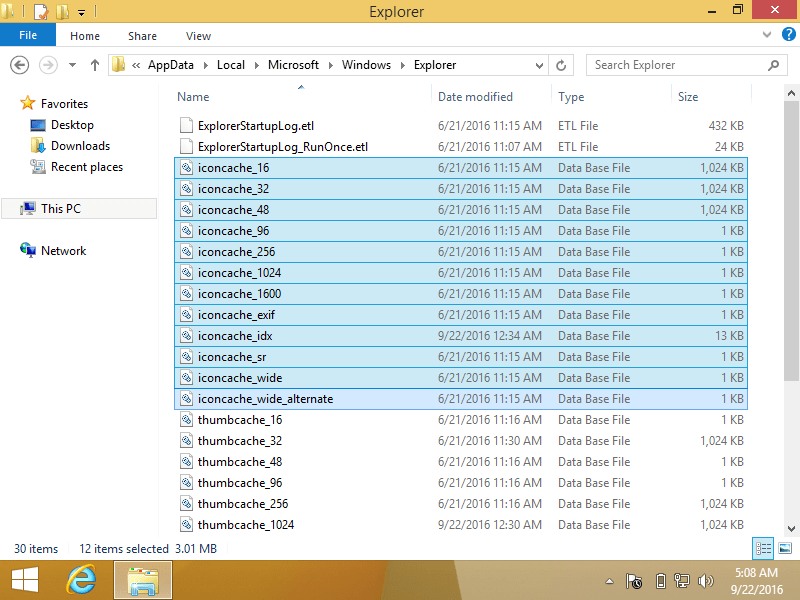The width and height of the screenshot is (800, 600).
Task: Launch Internet Explorer from the taskbar
Action: [x=82, y=580]
